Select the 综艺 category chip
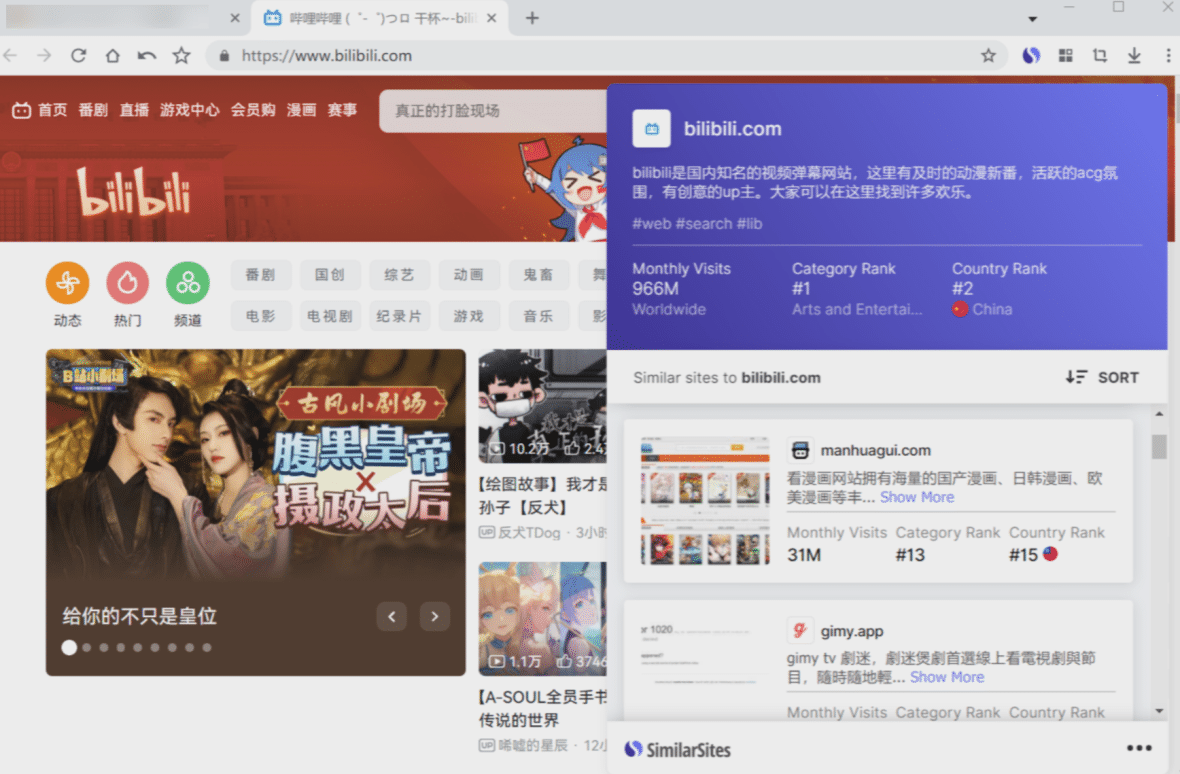Image resolution: width=1180 pixels, height=774 pixels. [x=399, y=275]
